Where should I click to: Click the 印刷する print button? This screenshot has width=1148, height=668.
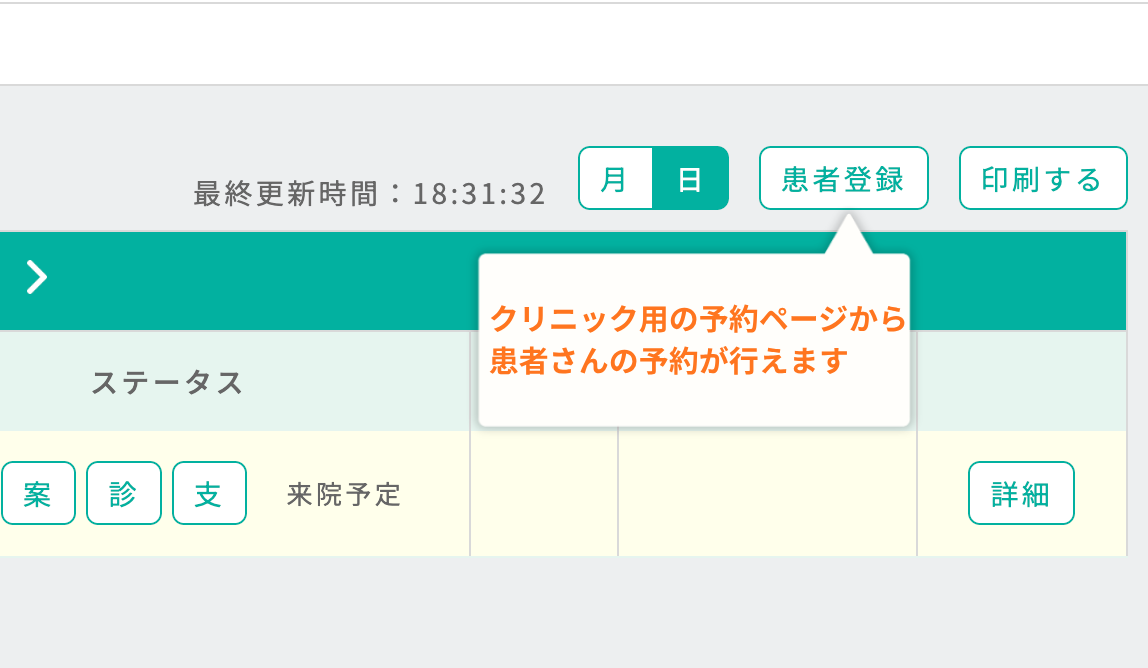tap(1043, 179)
